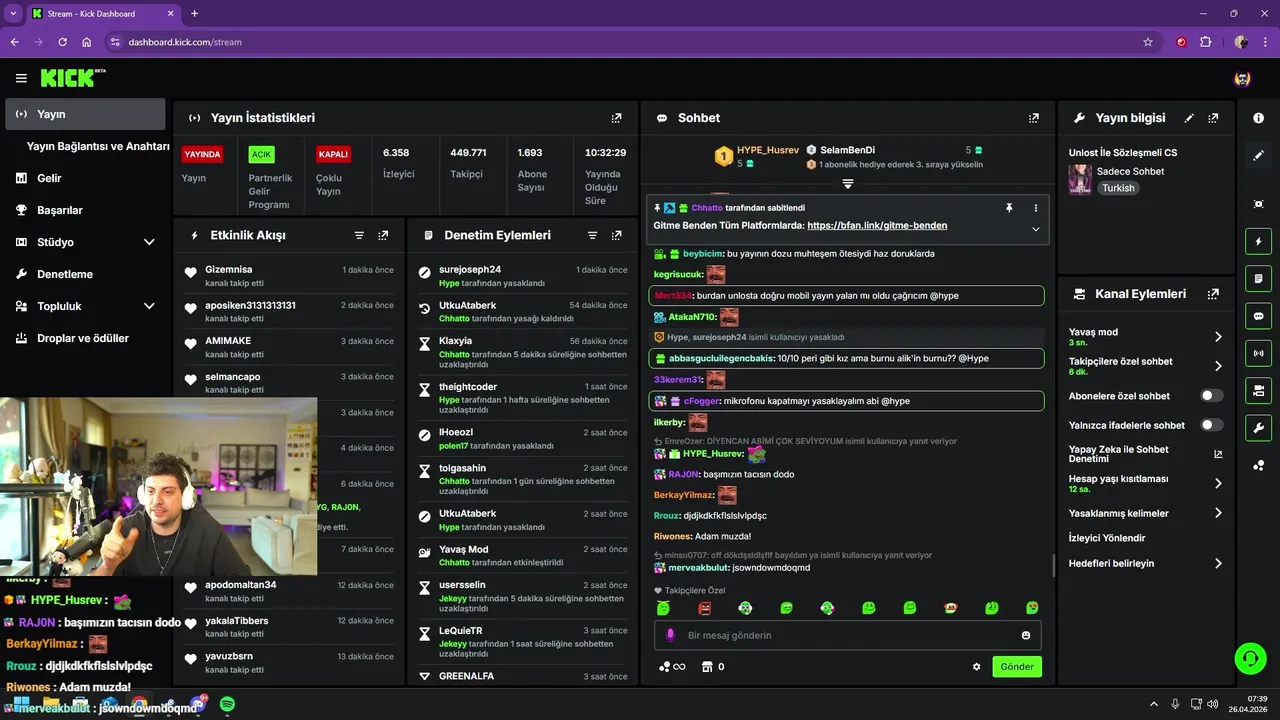Pop out the Yayın İstatistikleri panel

[x=616, y=118]
